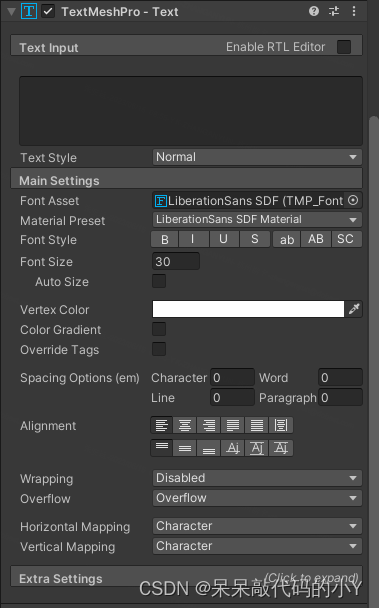Set vertical alignment to Midline
Image resolution: width=379 pixels, height=608 pixels.
click(257, 448)
